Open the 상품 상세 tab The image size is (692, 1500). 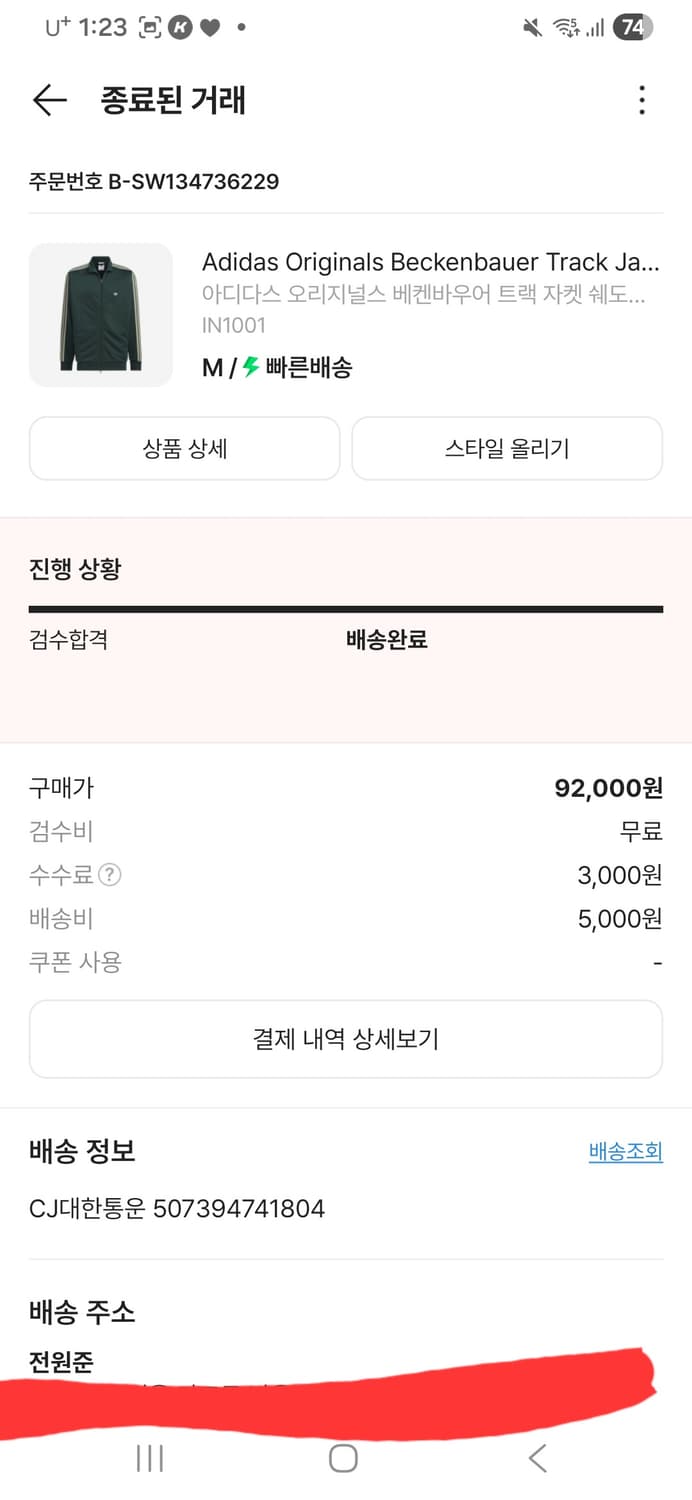(184, 448)
